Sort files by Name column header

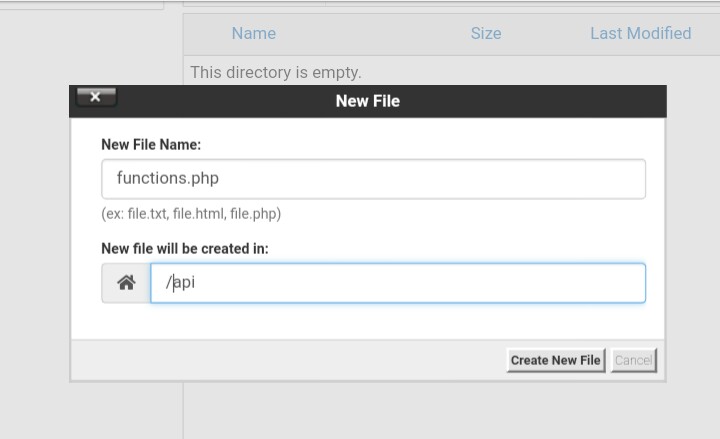click(253, 33)
